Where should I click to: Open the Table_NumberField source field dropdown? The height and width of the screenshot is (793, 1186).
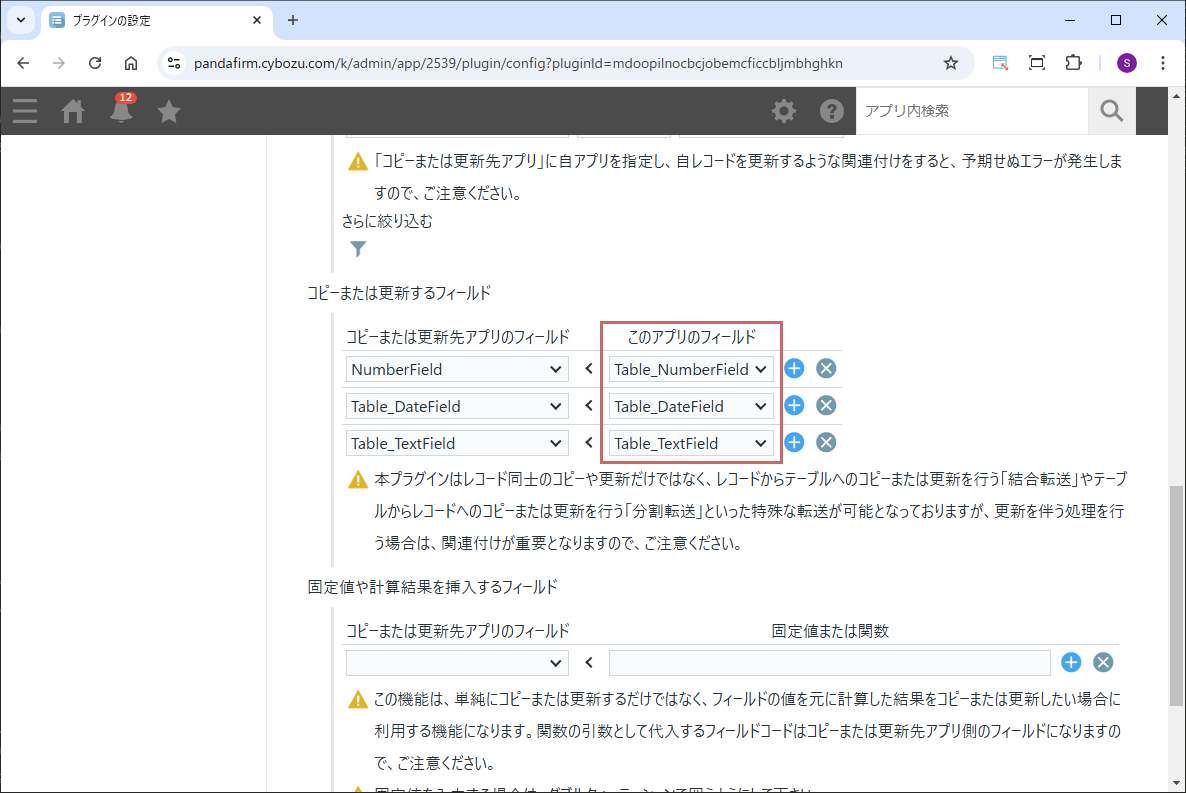(691, 369)
